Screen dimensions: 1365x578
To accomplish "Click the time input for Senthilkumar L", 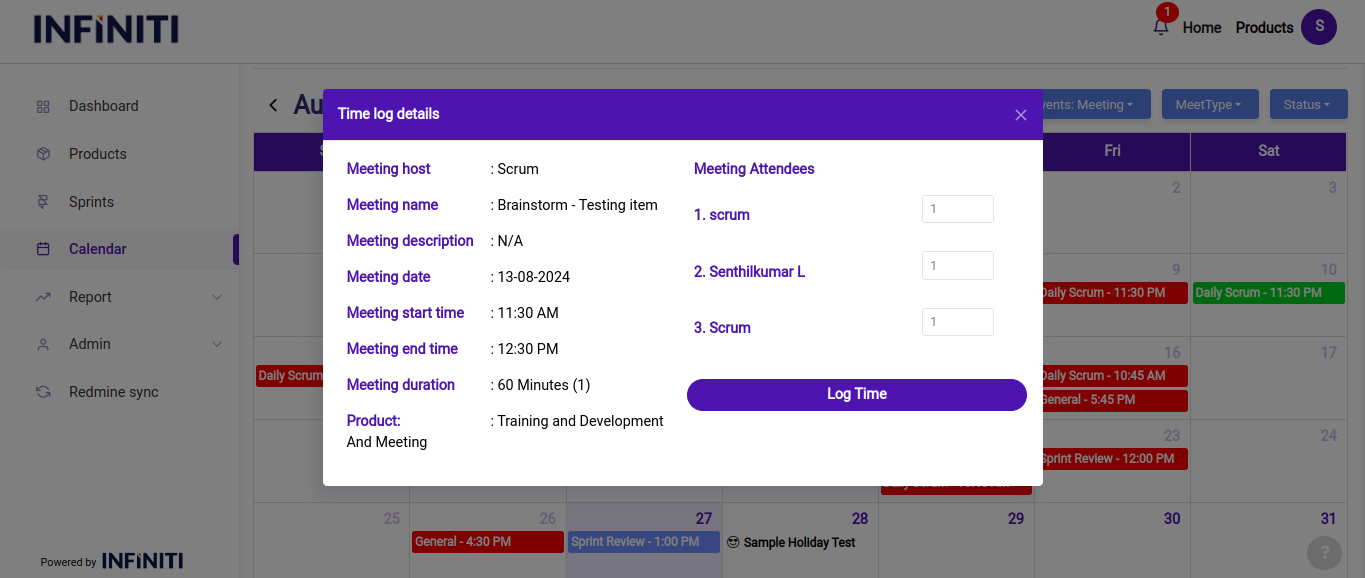I will pyautogui.click(x=957, y=266).
